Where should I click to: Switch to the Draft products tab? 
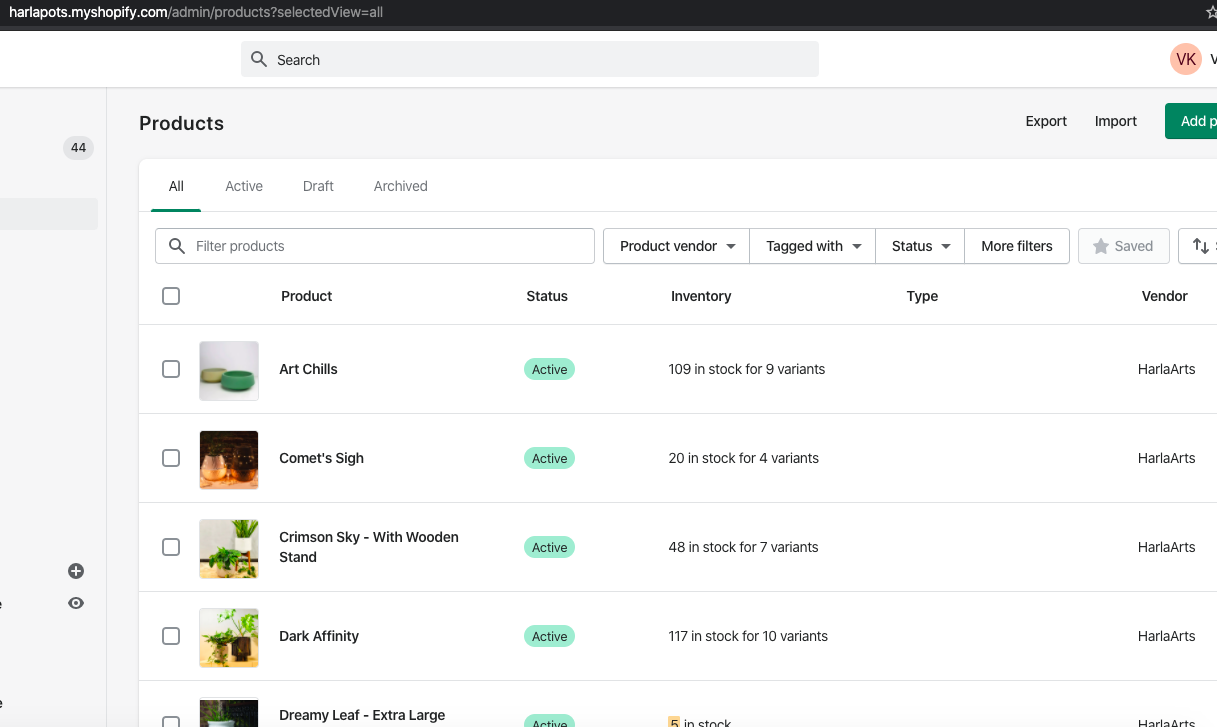[x=318, y=186]
